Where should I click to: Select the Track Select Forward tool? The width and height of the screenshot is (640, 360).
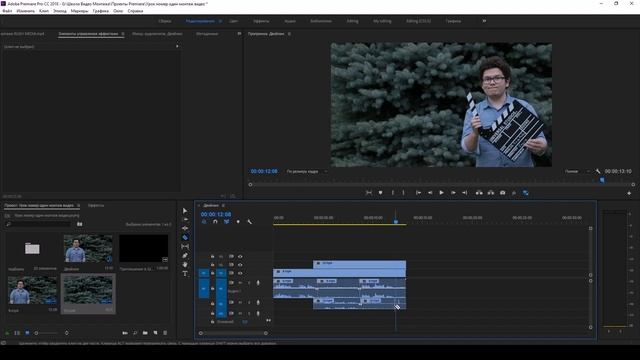(185, 220)
